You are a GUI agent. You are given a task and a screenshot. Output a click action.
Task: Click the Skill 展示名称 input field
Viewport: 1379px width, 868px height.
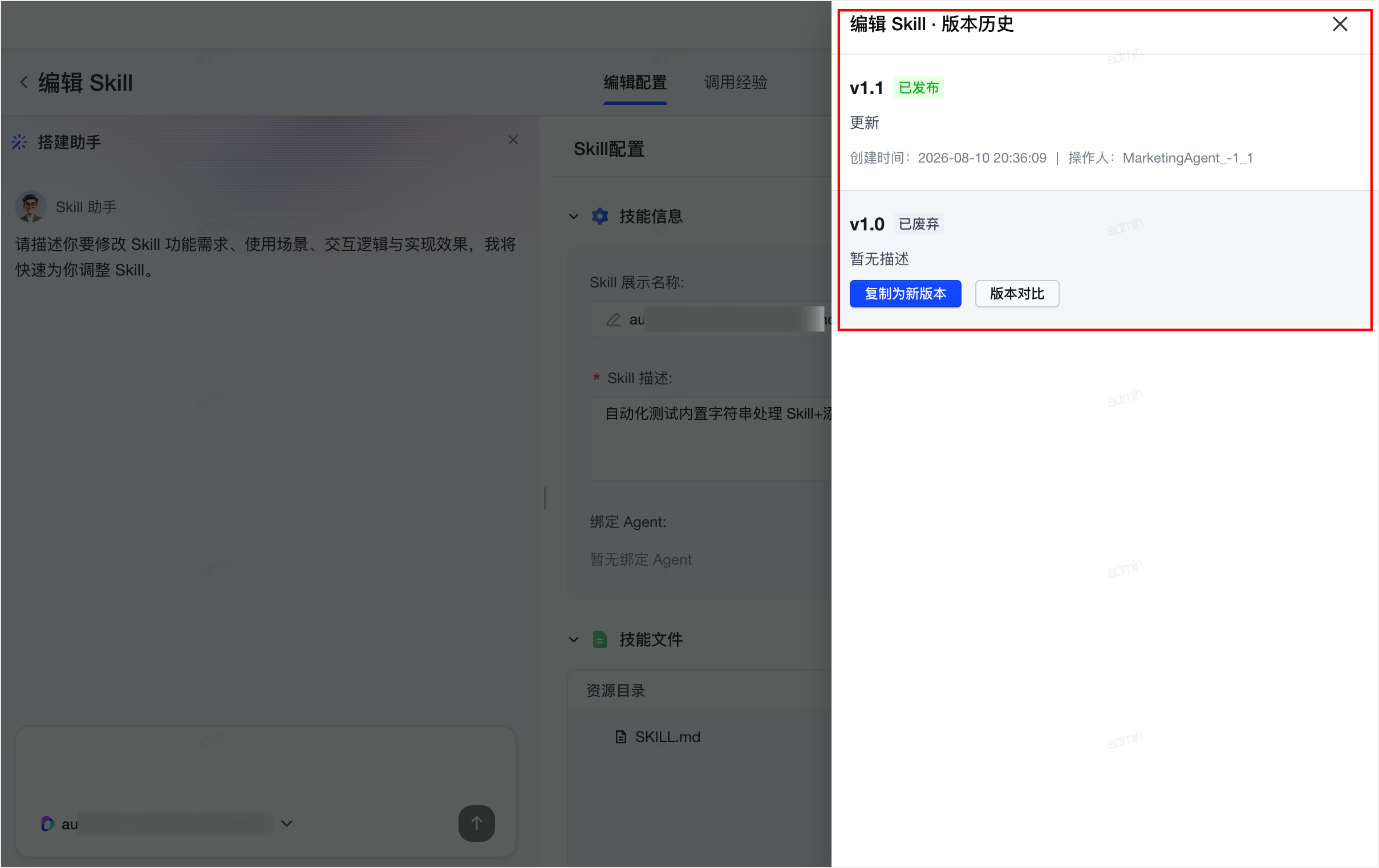(711, 319)
